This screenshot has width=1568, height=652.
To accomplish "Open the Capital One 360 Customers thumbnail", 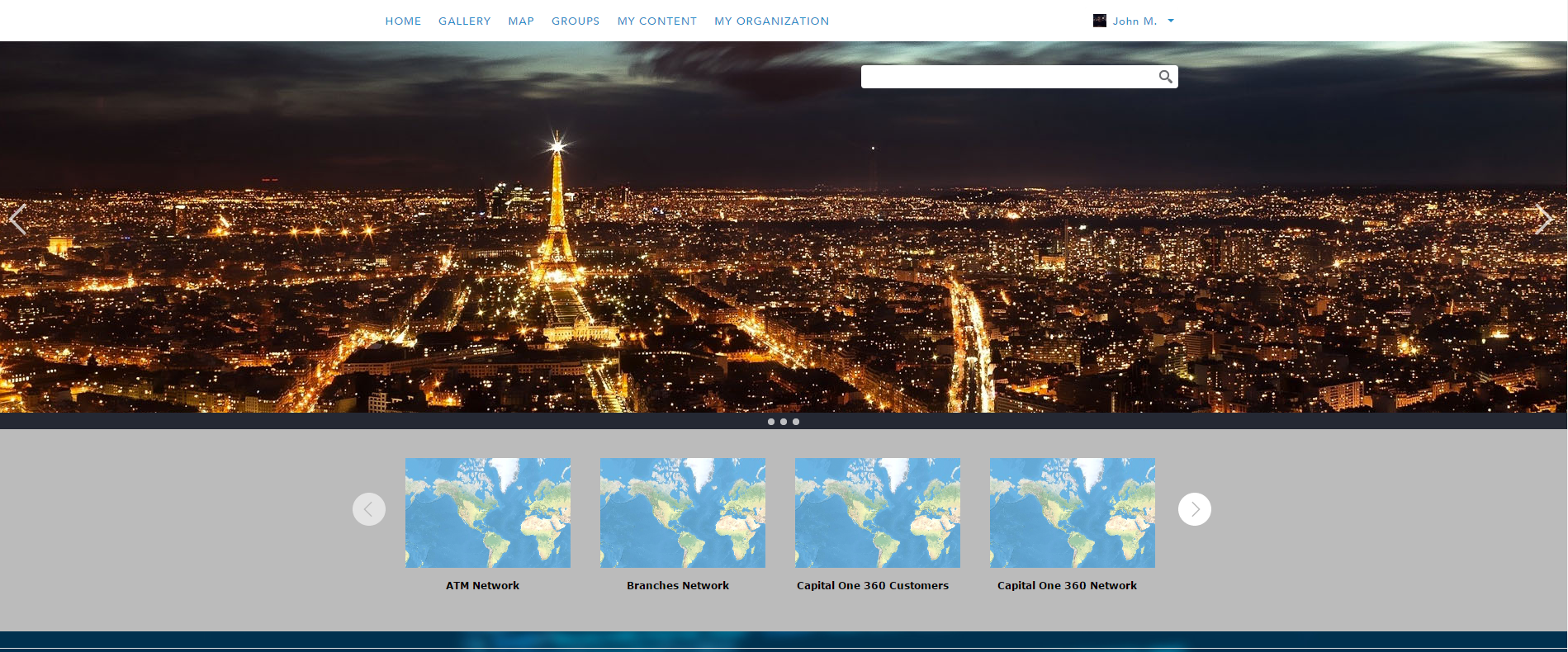I will pyautogui.click(x=878, y=513).
